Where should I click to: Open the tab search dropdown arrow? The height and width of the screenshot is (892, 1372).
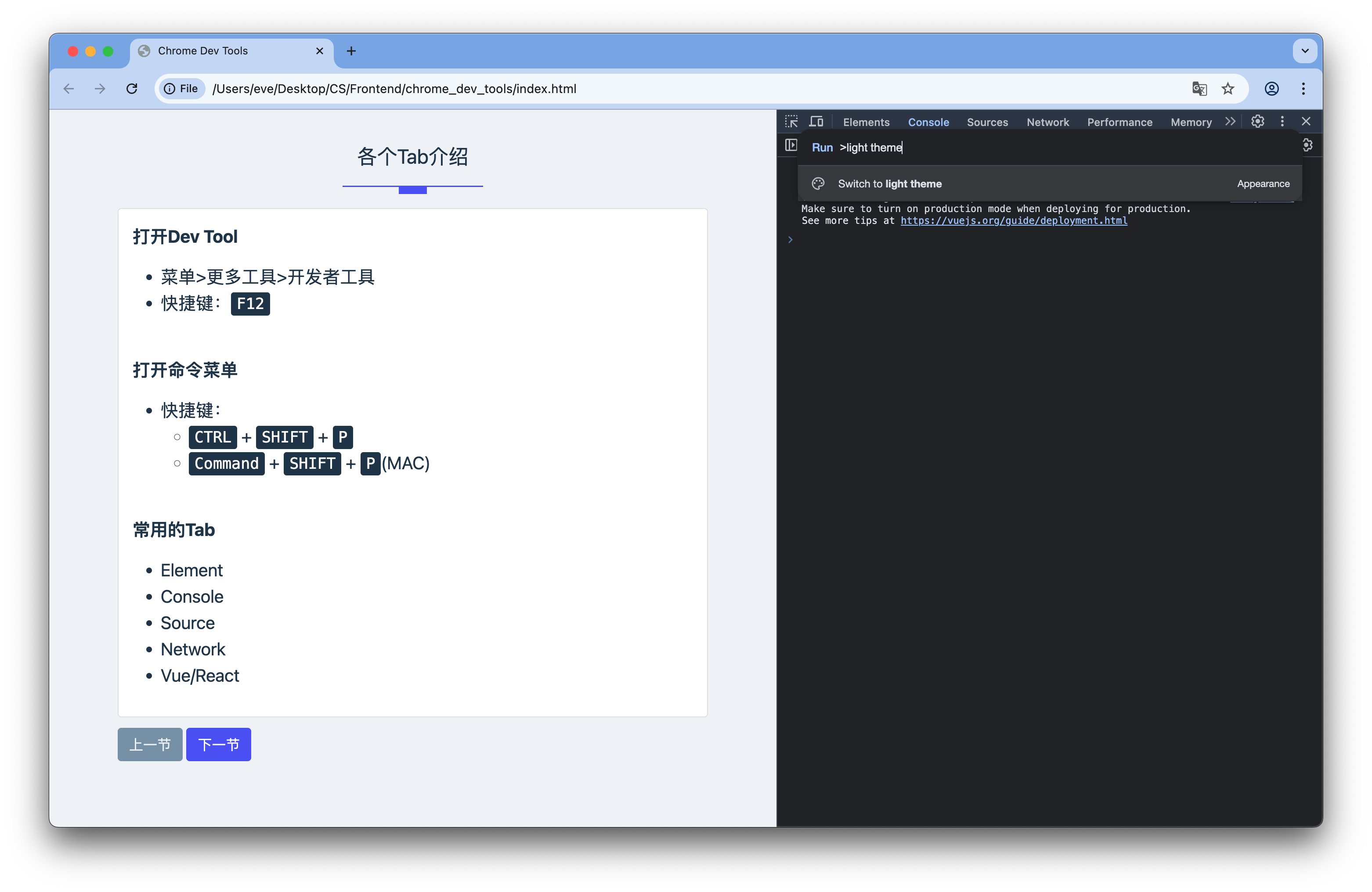tap(1304, 51)
